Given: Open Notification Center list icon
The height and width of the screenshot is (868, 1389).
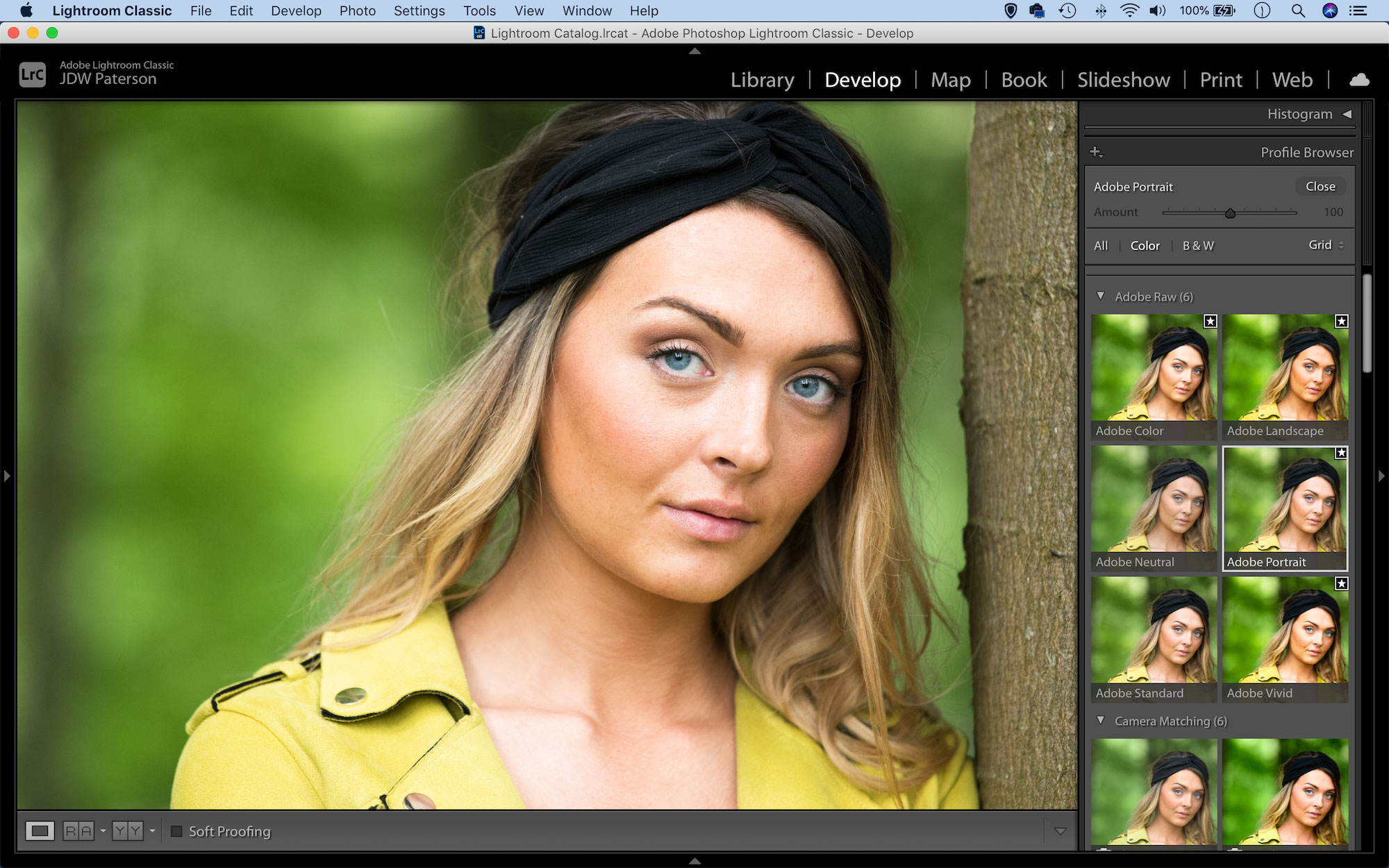Looking at the screenshot, I should point(1358,10).
